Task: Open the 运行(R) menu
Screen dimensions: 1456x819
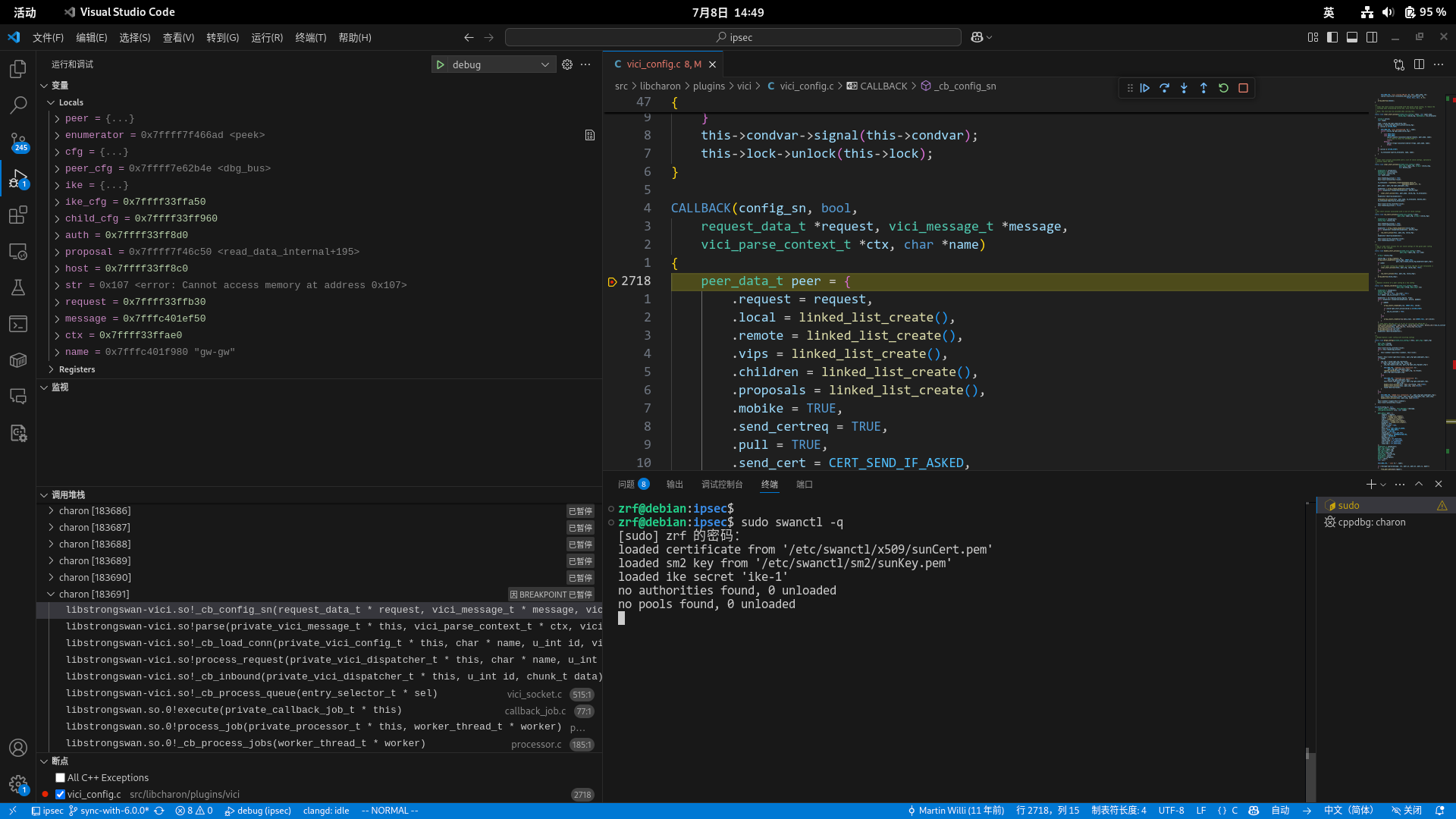Action: point(267,37)
